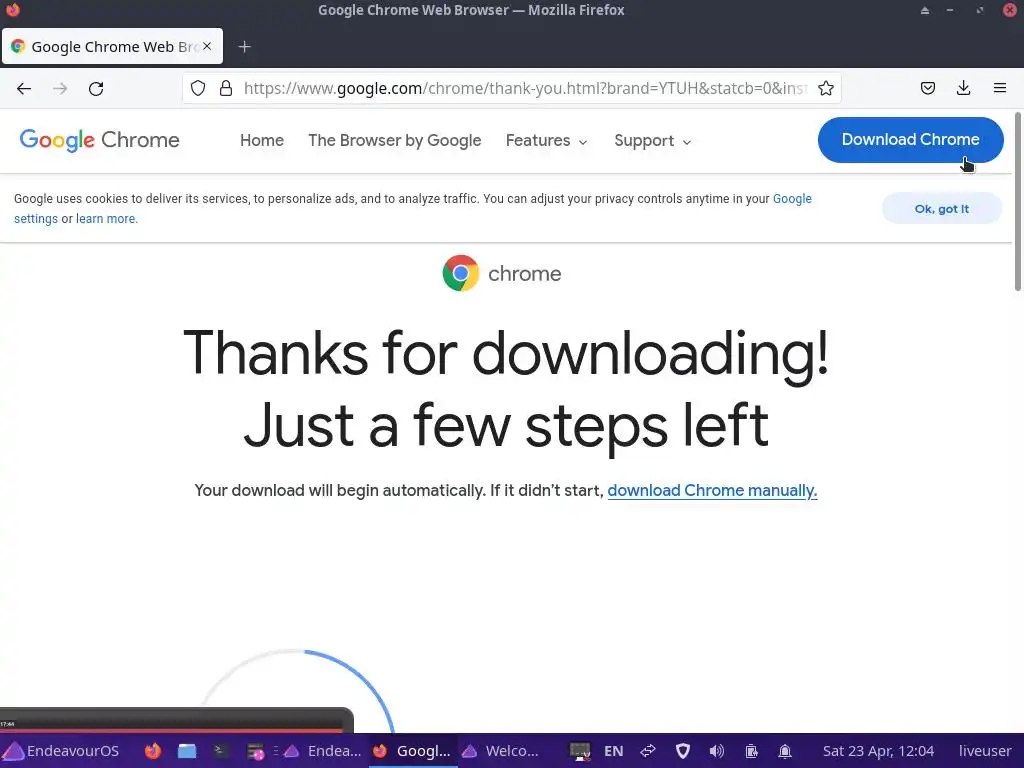The height and width of the screenshot is (768, 1024).
Task: Open the volume control tray icon
Action: (716, 751)
